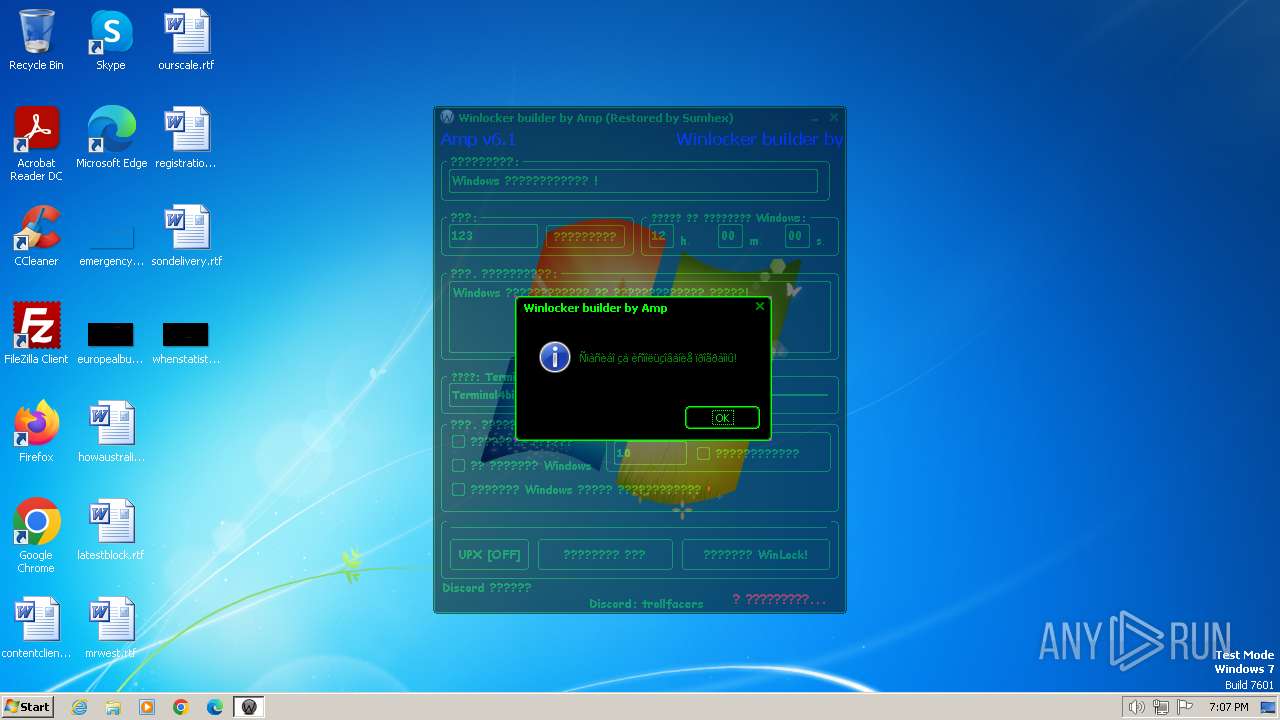Click the Discord link at bottom left

487,588
